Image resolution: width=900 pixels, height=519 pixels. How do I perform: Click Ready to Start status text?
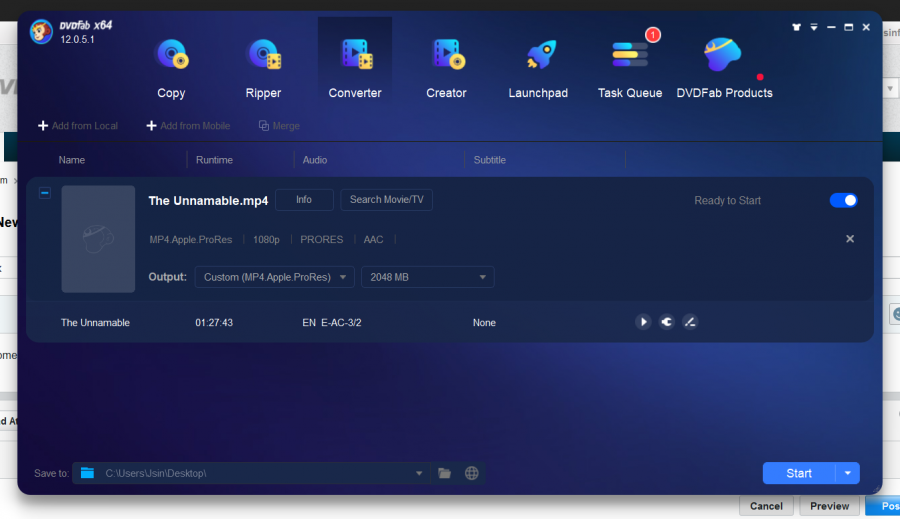point(727,200)
